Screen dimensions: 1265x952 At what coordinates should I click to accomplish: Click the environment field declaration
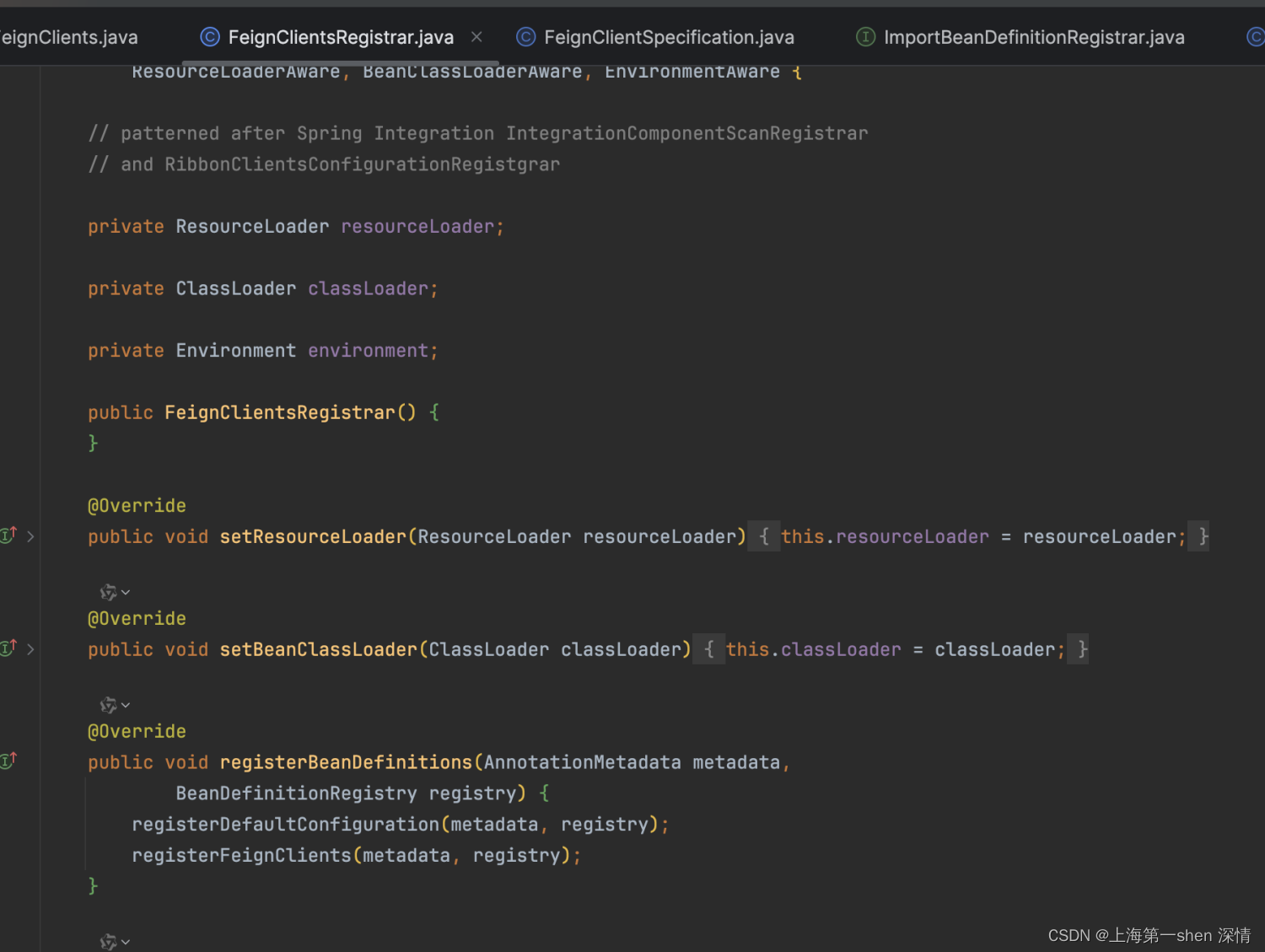[x=368, y=351]
